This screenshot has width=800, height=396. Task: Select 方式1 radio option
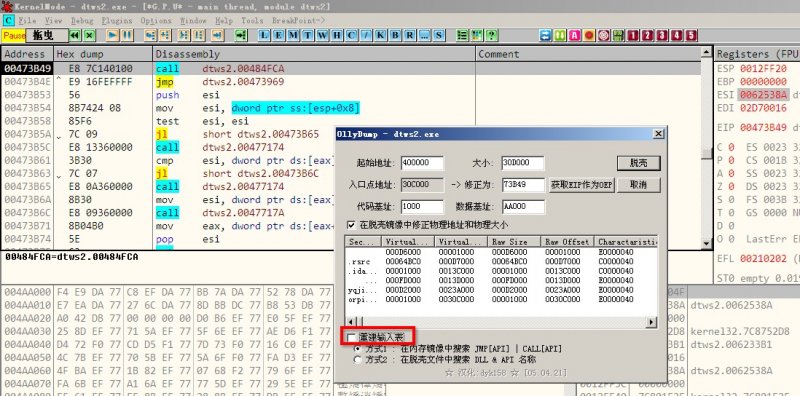(357, 349)
